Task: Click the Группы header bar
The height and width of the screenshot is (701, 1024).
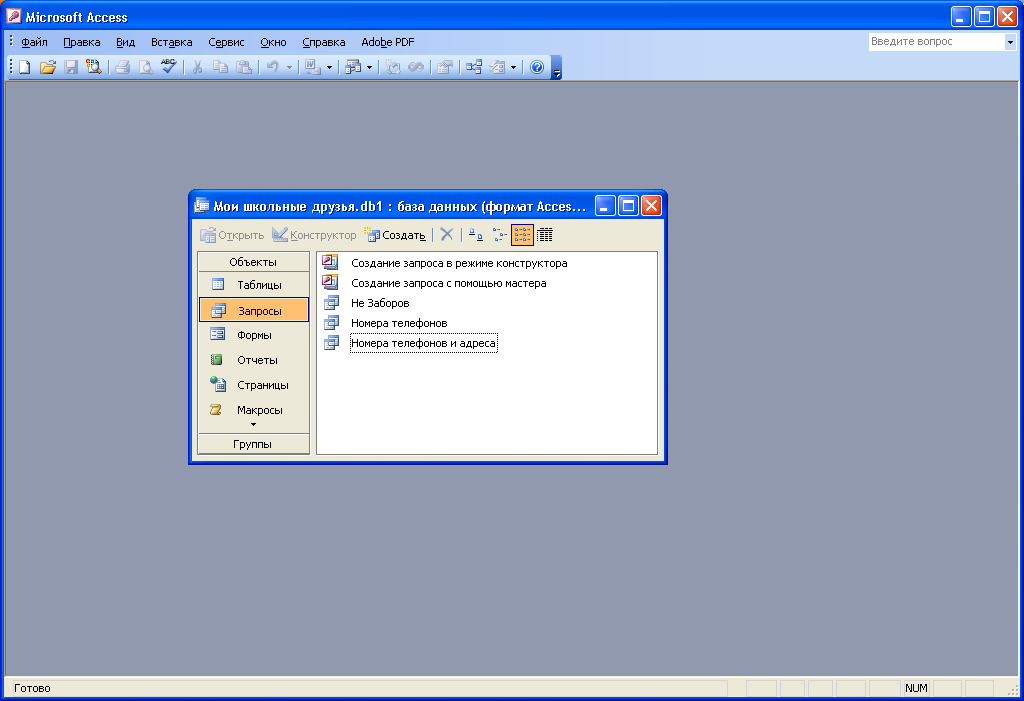Action: point(253,444)
